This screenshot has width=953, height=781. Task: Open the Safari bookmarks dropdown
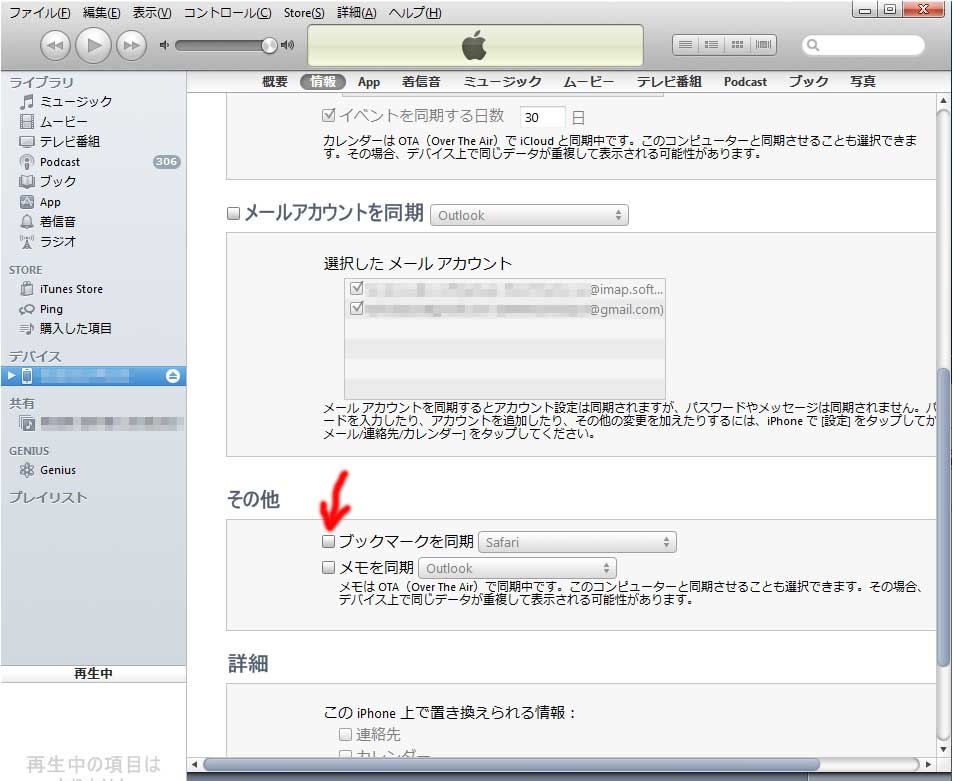tap(577, 542)
